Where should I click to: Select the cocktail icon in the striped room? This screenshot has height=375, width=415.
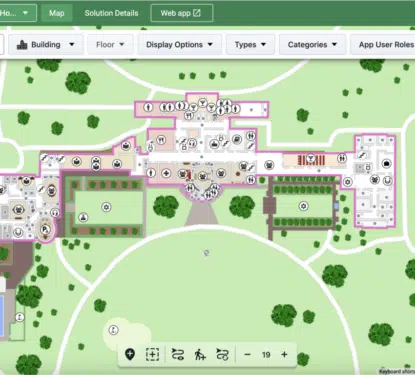311,158
